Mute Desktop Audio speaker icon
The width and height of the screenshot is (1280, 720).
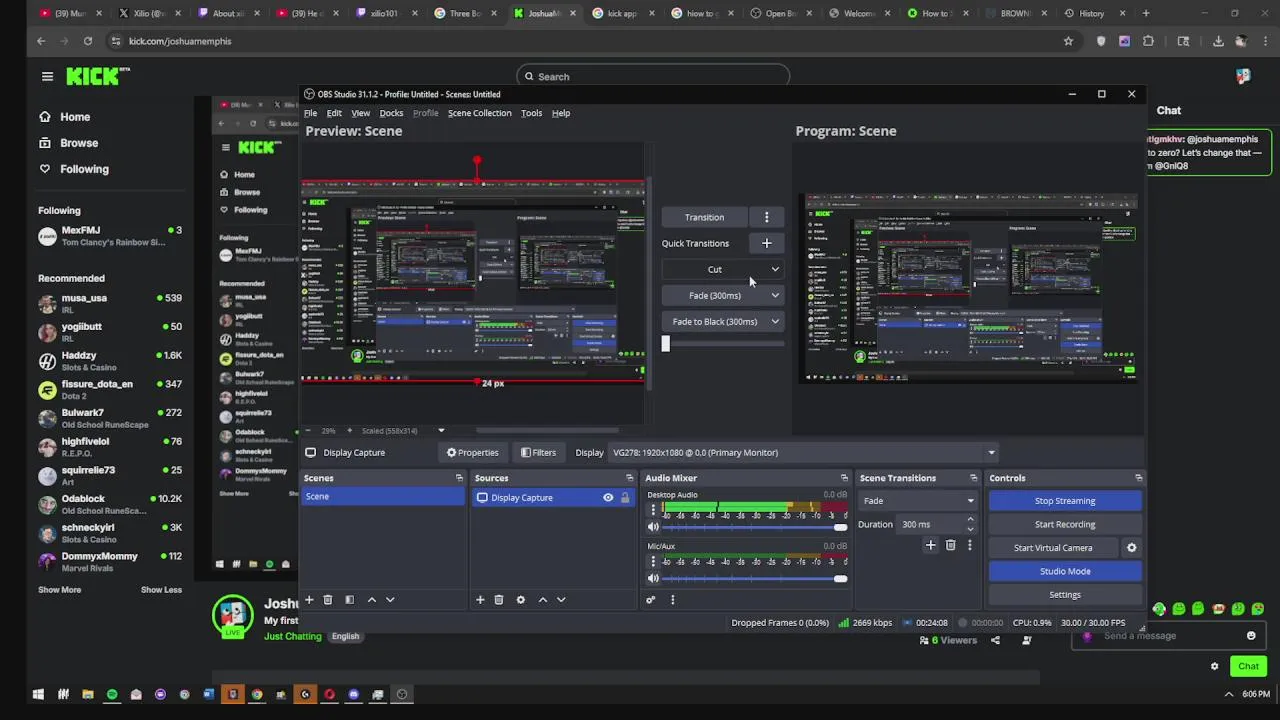pos(653,527)
